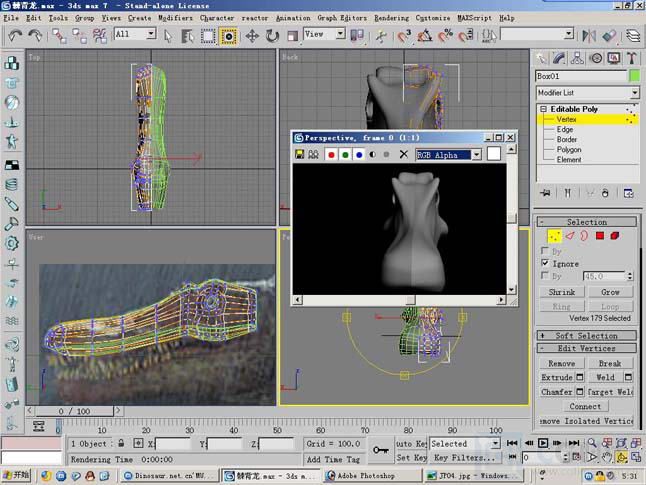Toggle the Window/Crossing selection tool
Screen dimensions: 646x485
[228, 36]
